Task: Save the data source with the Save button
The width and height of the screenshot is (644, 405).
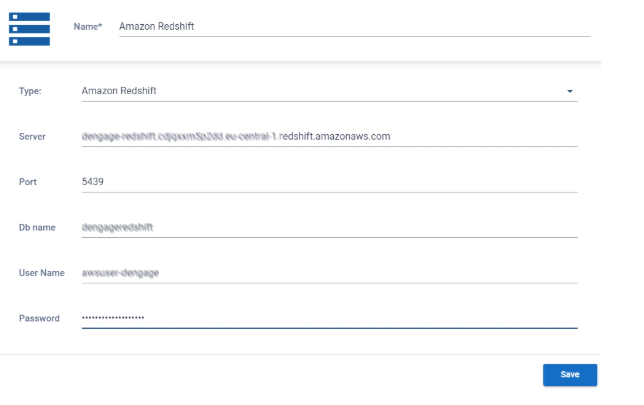Action: (570, 375)
